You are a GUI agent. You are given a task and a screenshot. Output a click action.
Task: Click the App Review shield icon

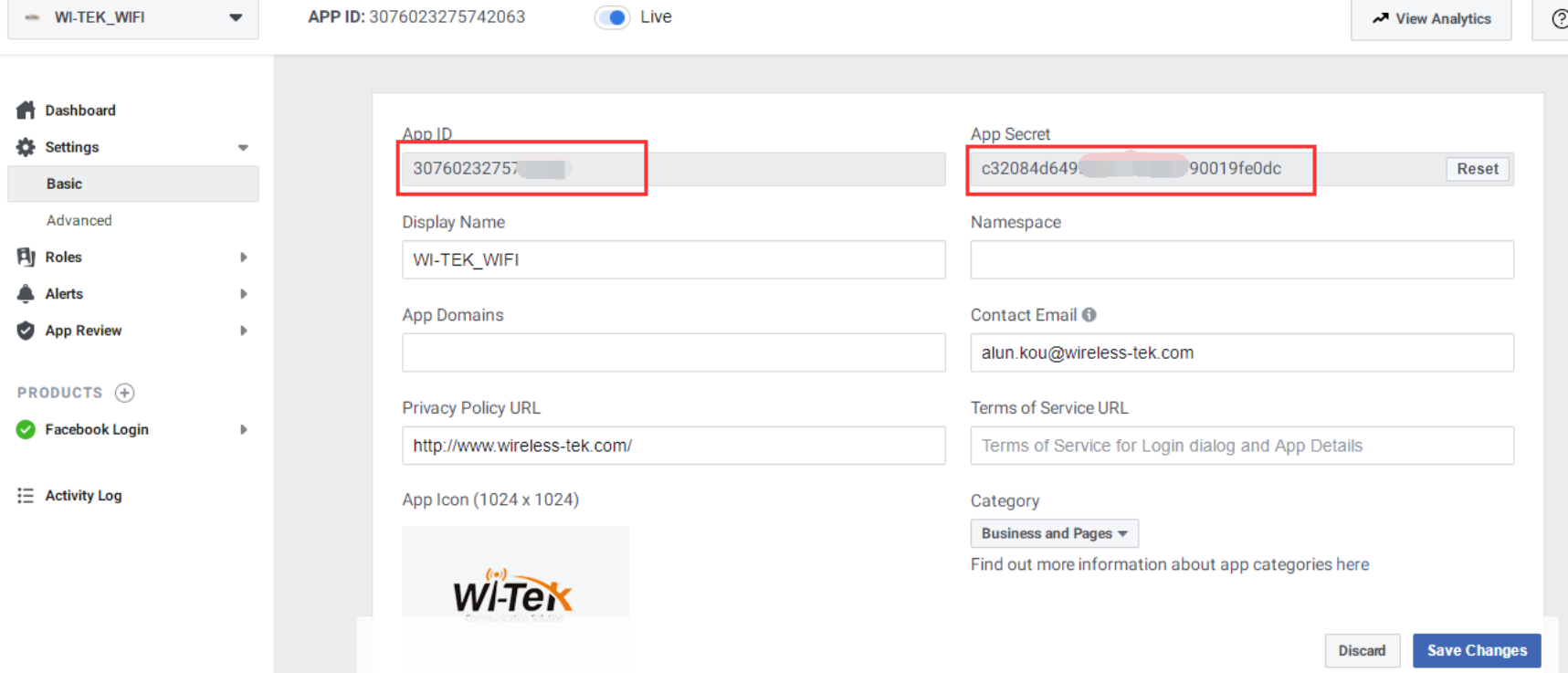pos(26,331)
